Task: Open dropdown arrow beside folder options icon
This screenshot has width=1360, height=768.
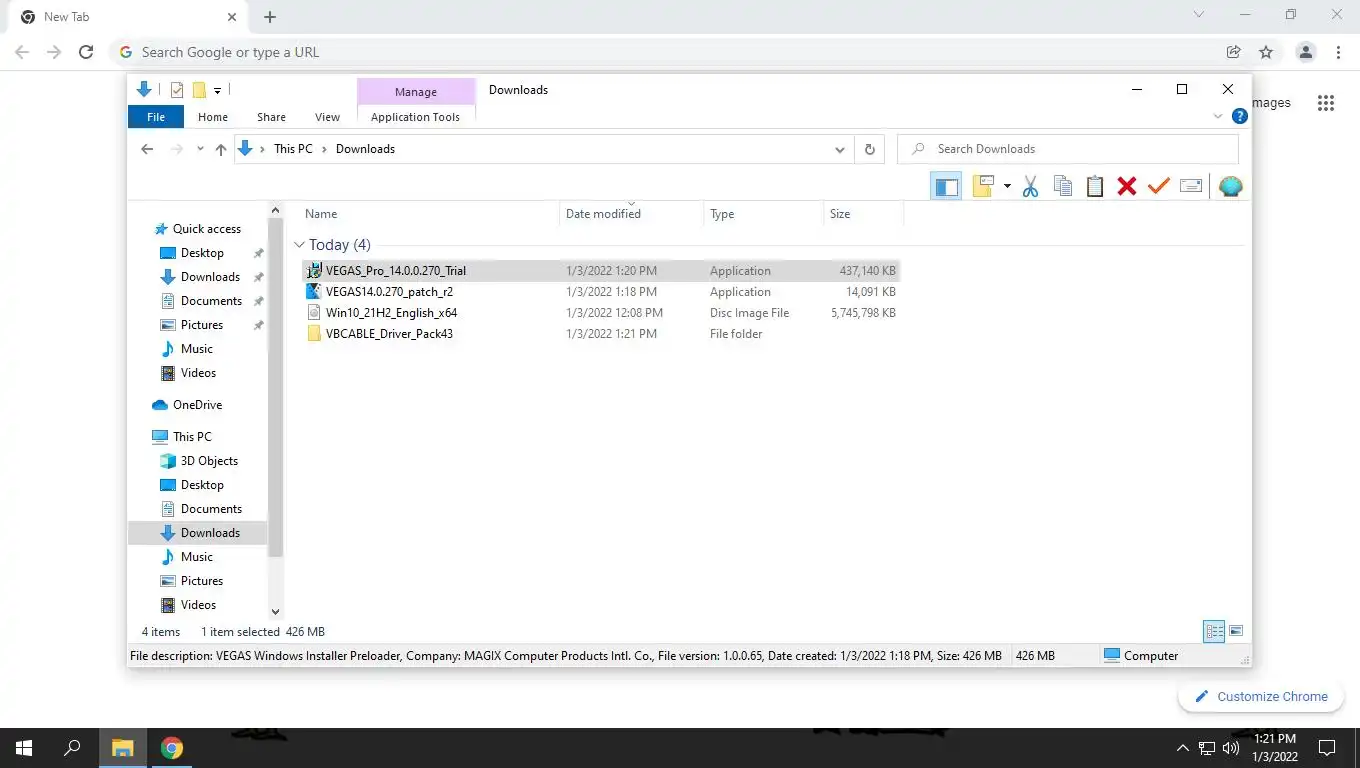Action: click(x=1006, y=187)
